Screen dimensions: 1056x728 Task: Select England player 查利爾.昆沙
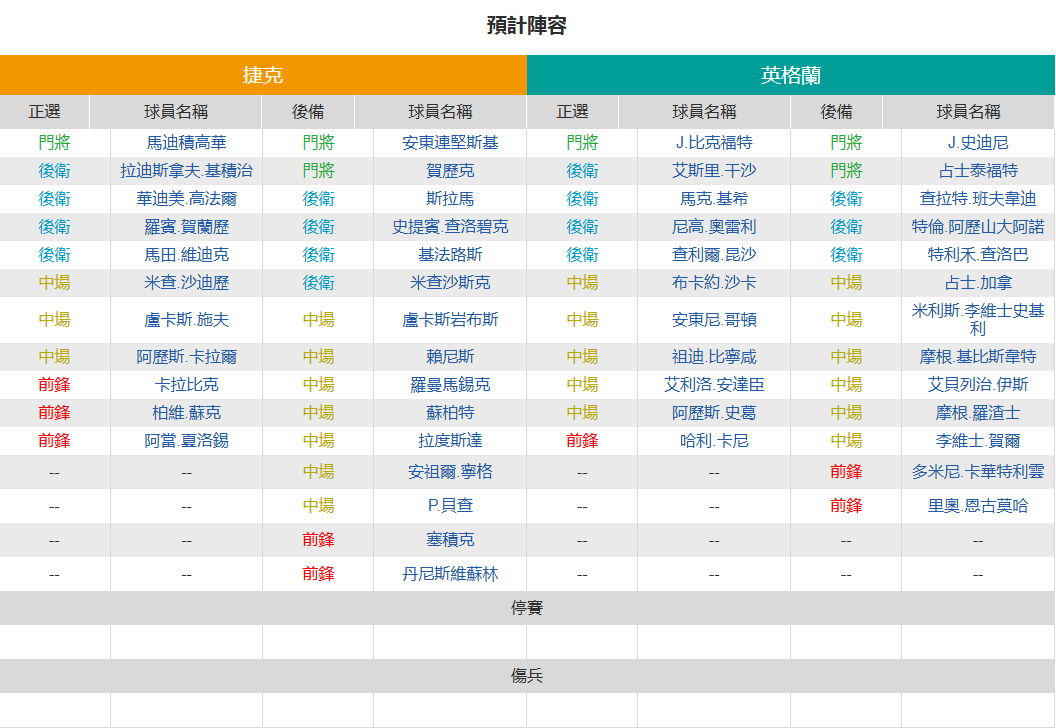(x=715, y=255)
